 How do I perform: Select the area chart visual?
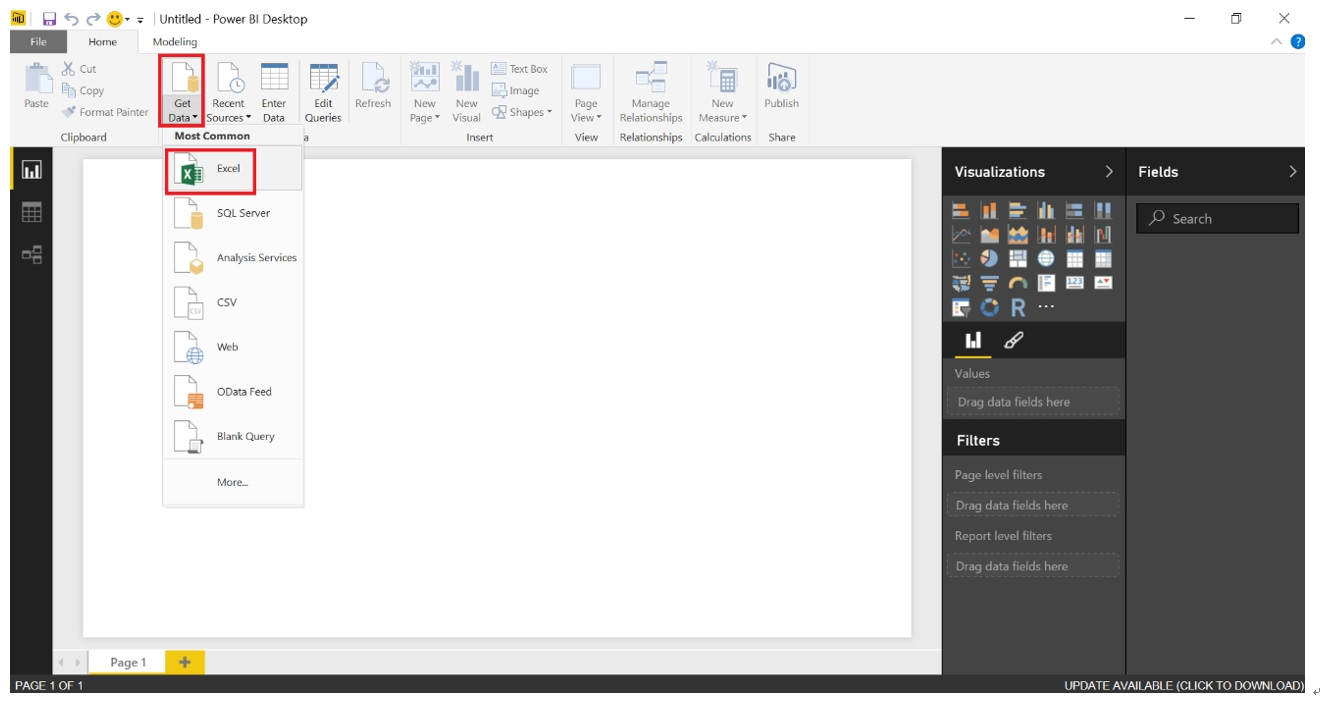[990, 234]
